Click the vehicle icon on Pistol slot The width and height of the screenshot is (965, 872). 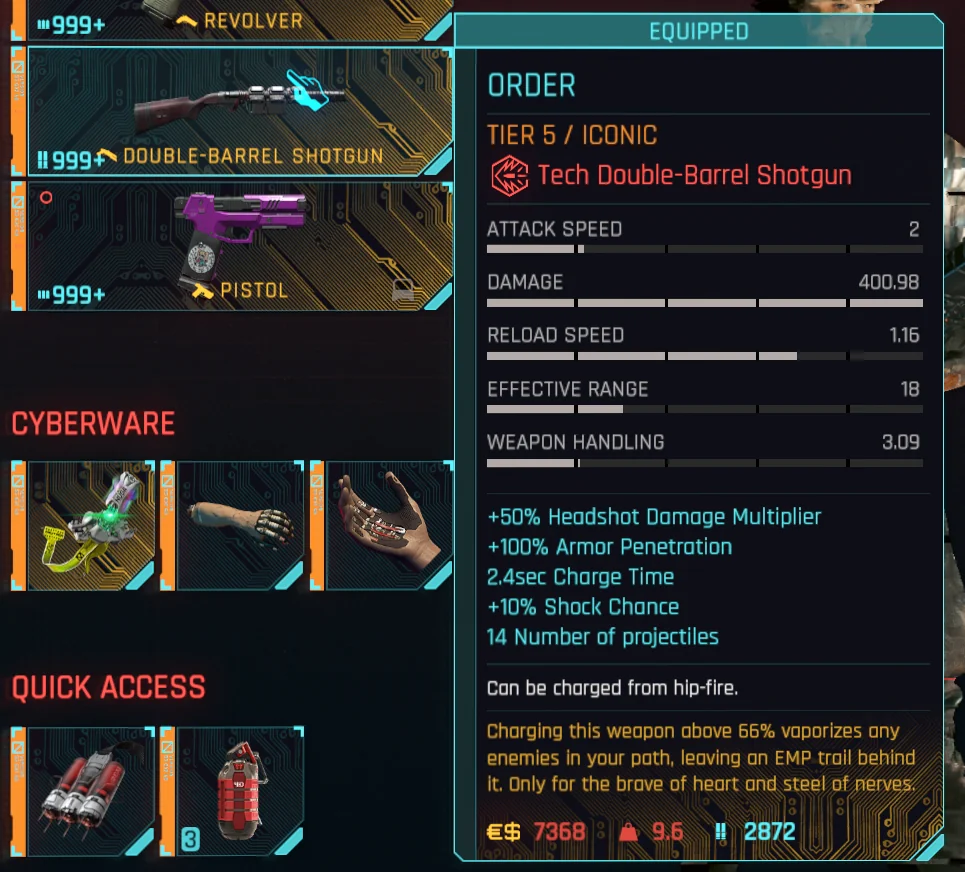tap(403, 289)
